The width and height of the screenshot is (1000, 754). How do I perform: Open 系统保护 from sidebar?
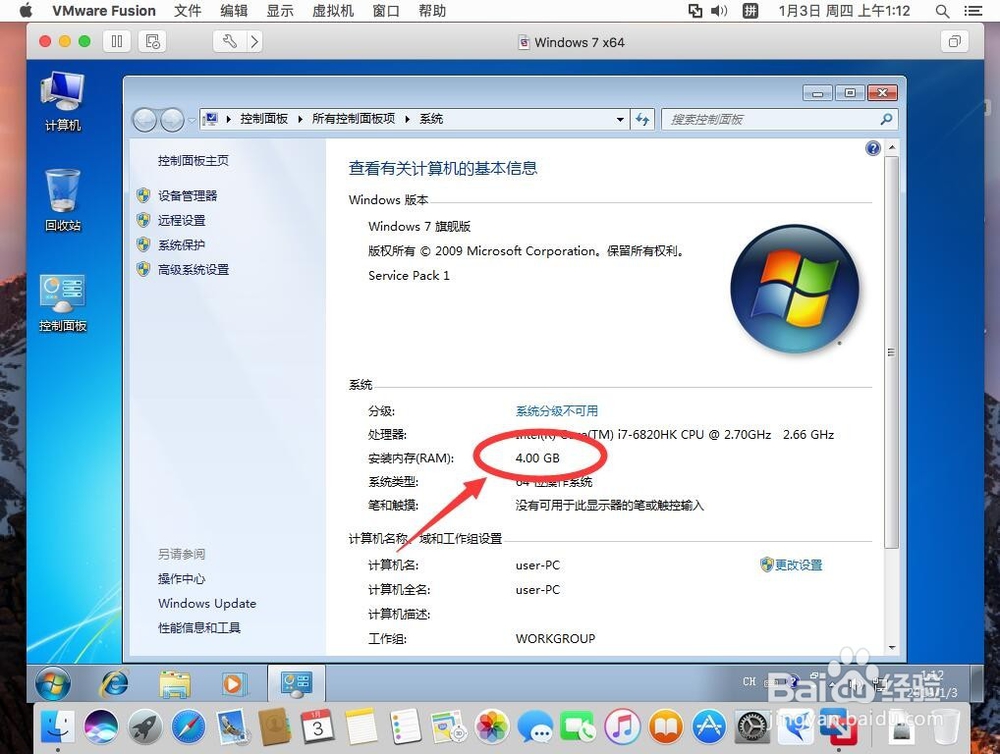[182, 245]
